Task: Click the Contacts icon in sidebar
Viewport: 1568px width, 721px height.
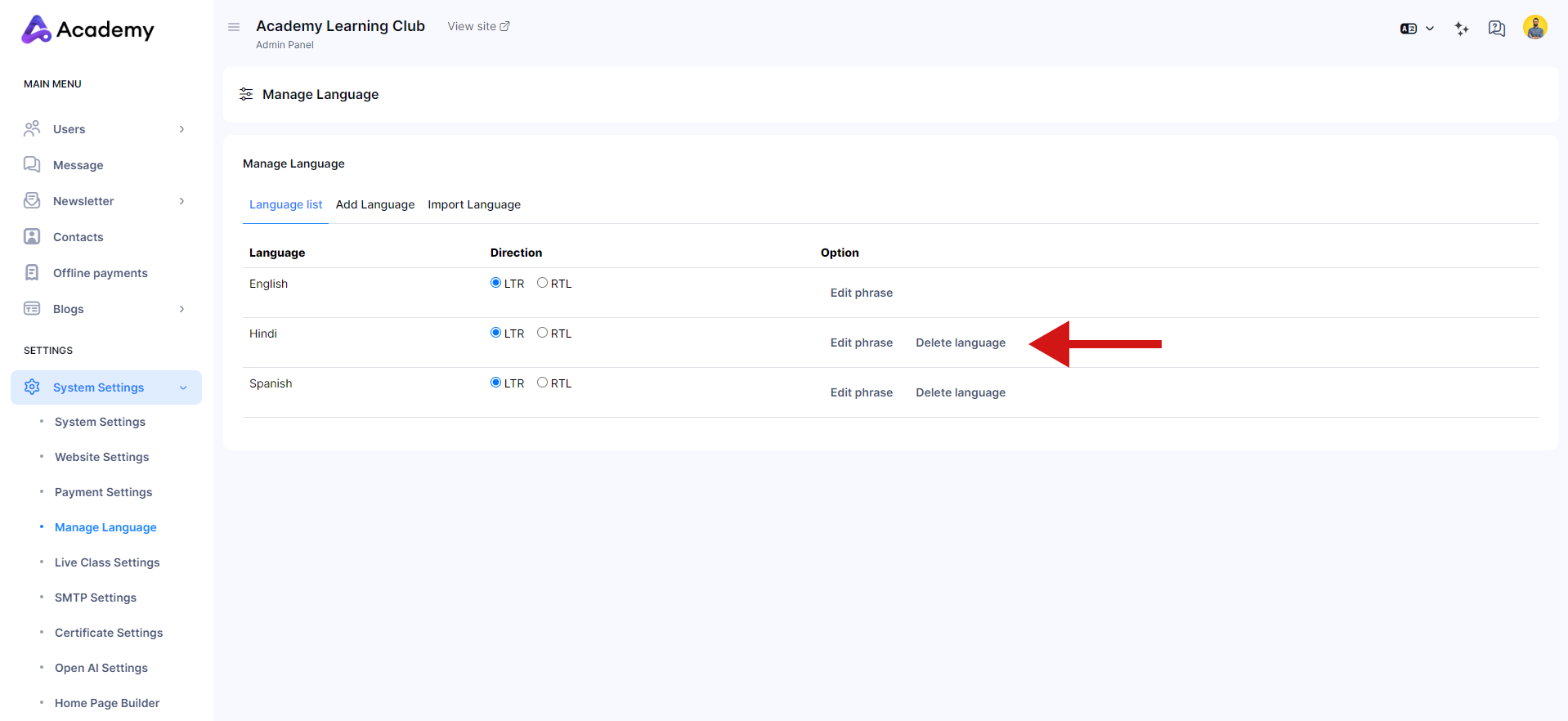Action: tap(32, 237)
